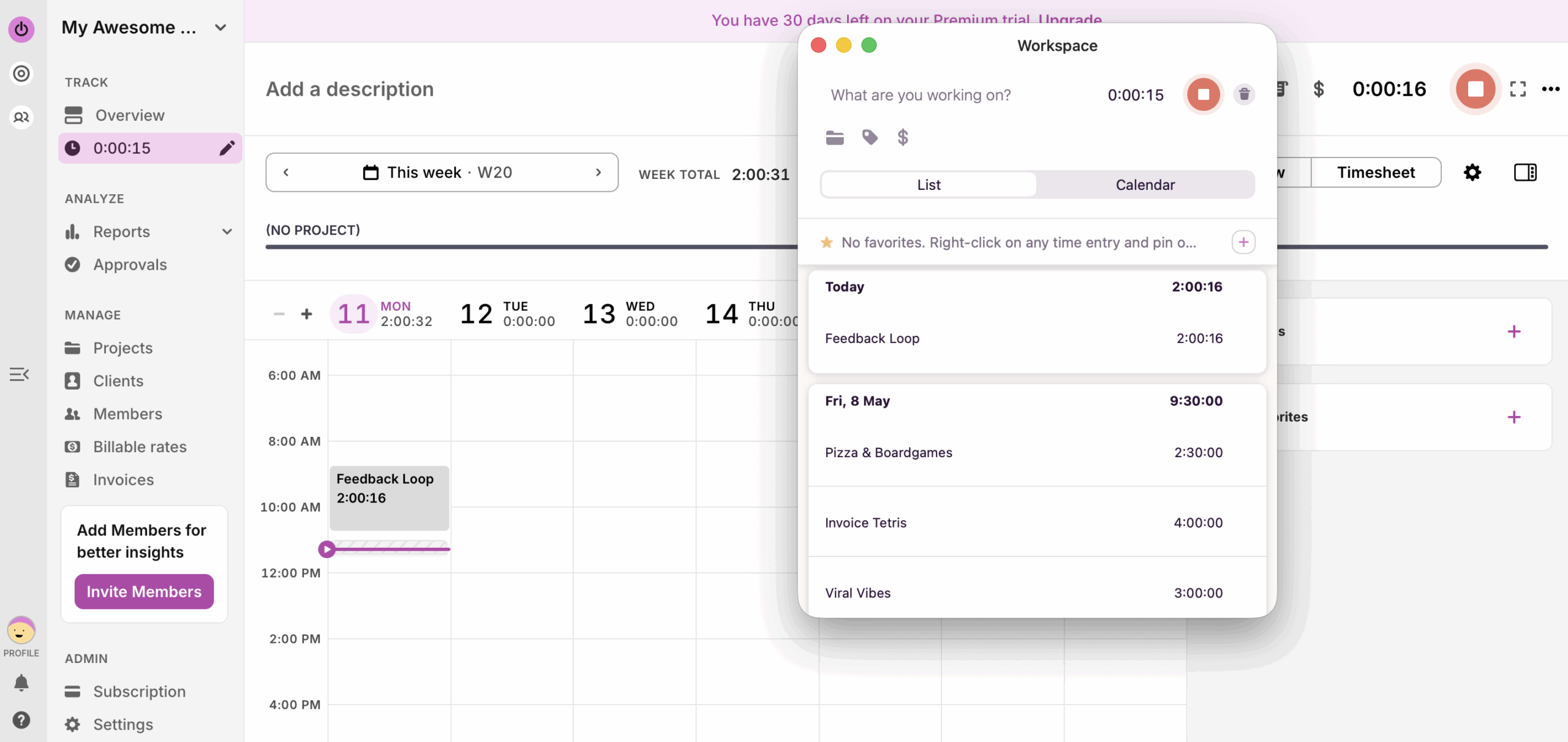Open the target goals icon in left rail
The height and width of the screenshot is (742, 1568).
point(21,74)
